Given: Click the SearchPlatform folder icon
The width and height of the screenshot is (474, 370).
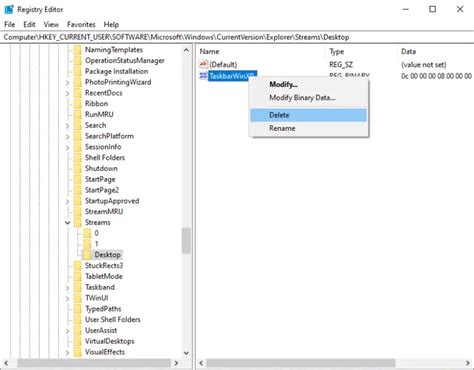Looking at the screenshot, I should tap(78, 136).
